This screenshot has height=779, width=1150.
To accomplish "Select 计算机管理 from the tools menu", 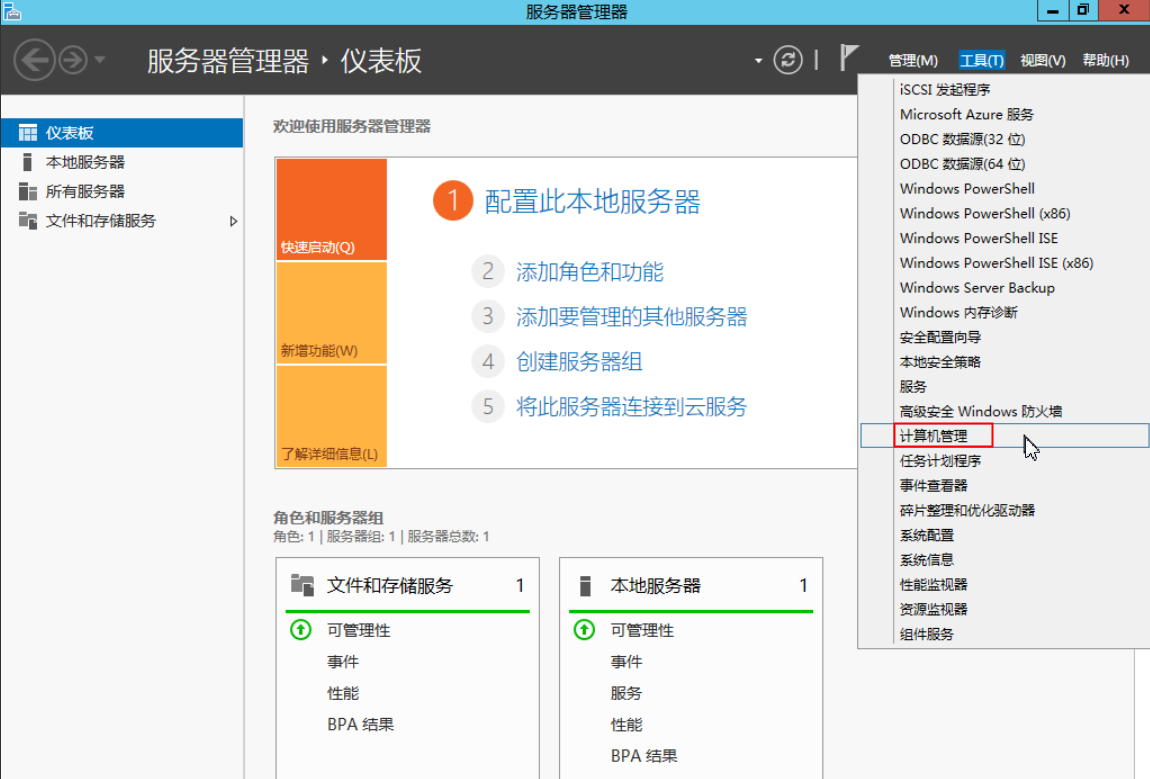I will pos(933,436).
